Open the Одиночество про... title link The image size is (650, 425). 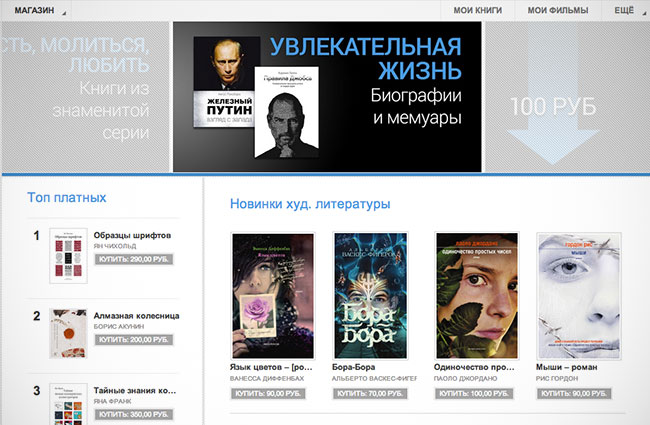tap(474, 367)
